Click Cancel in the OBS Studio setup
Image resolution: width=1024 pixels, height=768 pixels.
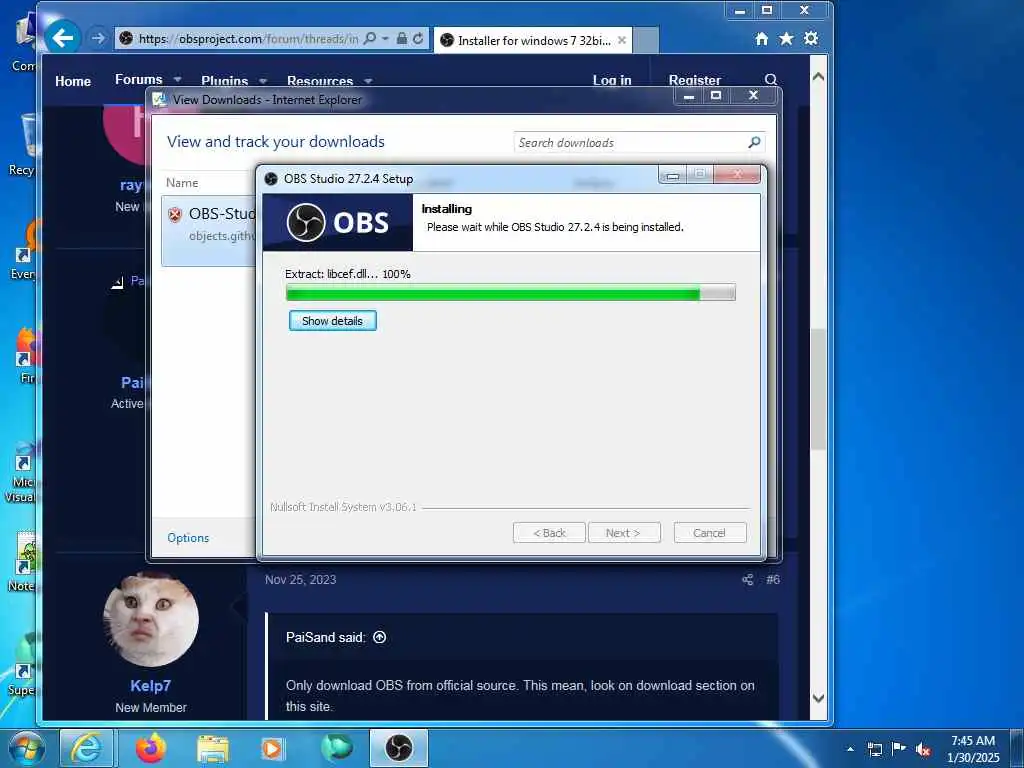coord(709,533)
